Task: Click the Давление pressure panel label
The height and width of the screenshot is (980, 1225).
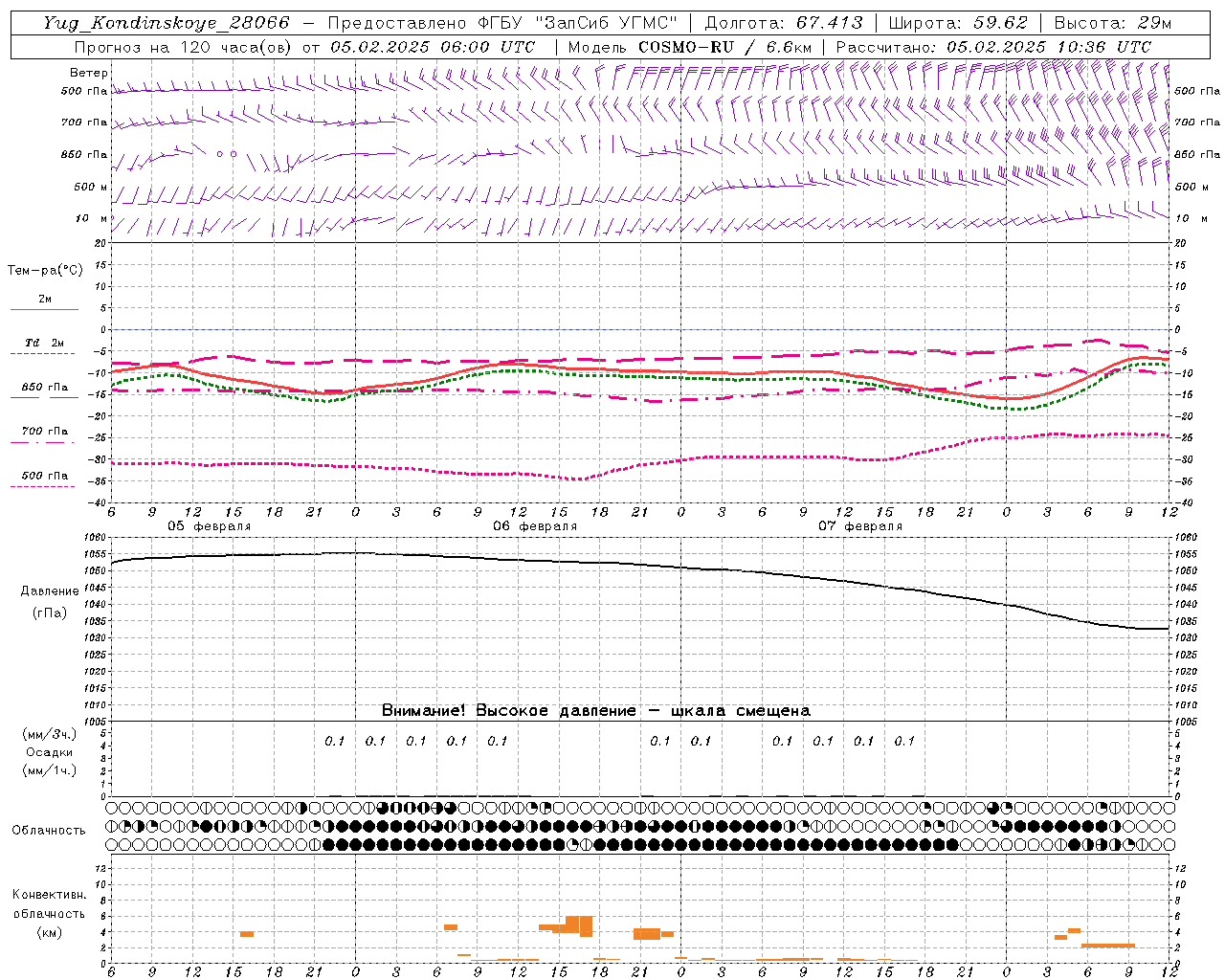Action: (50, 591)
